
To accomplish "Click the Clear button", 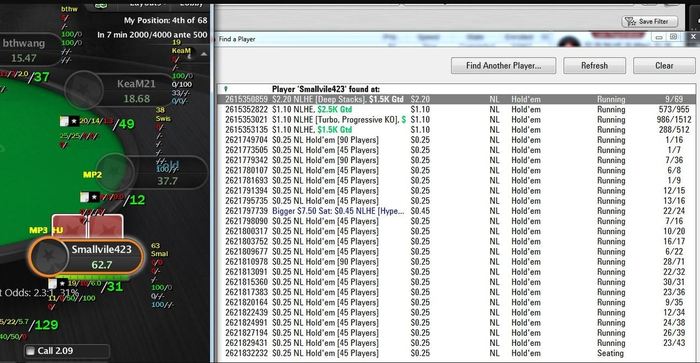I will (x=664, y=66).
